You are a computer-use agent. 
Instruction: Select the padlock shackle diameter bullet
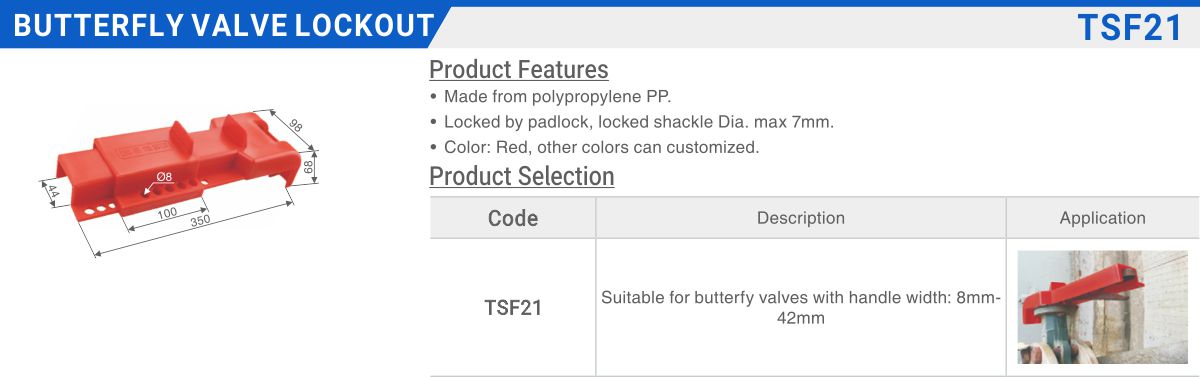pyautogui.click(x=631, y=122)
